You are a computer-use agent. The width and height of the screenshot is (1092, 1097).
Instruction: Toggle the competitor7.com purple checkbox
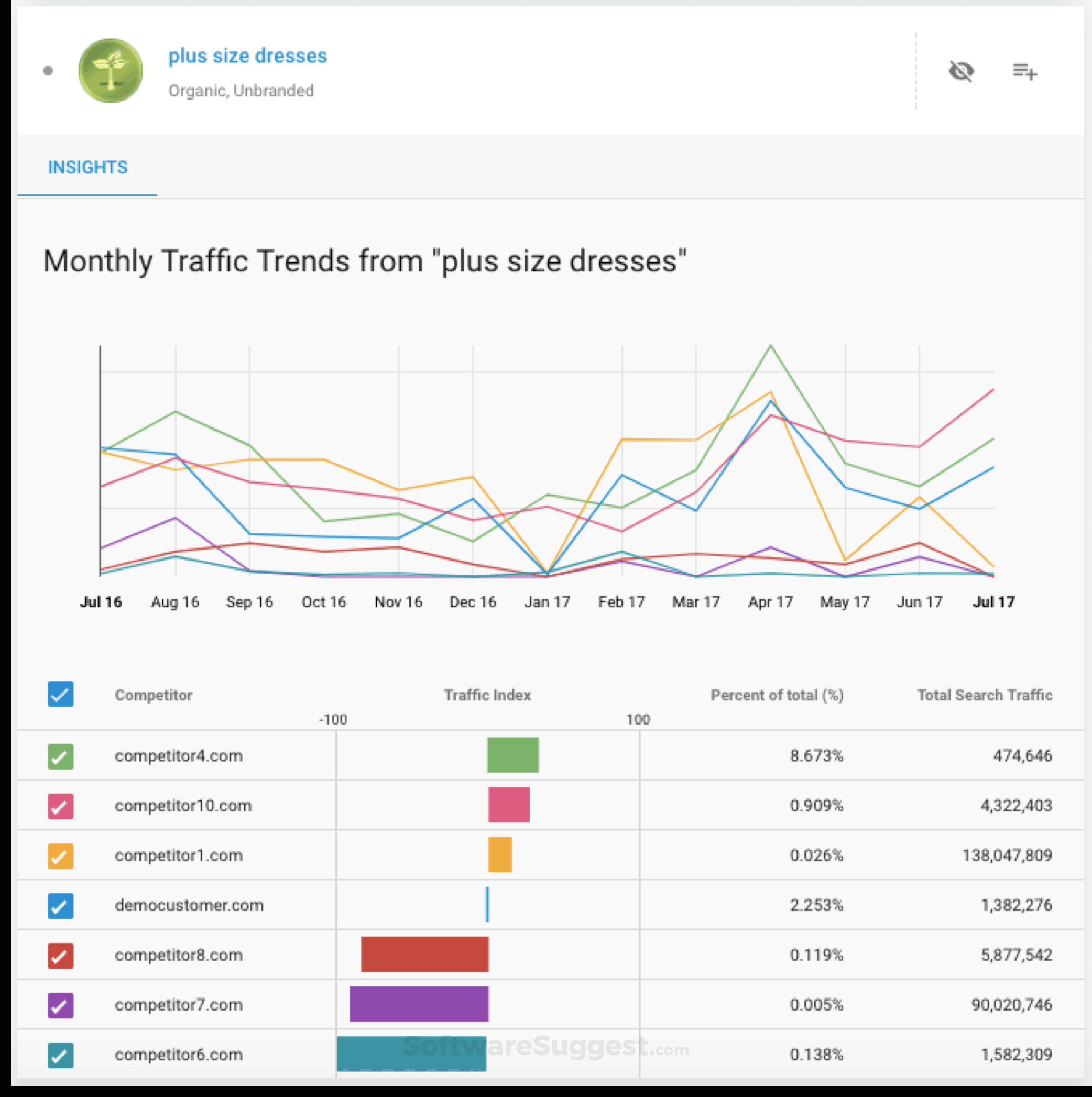pyautogui.click(x=61, y=1005)
